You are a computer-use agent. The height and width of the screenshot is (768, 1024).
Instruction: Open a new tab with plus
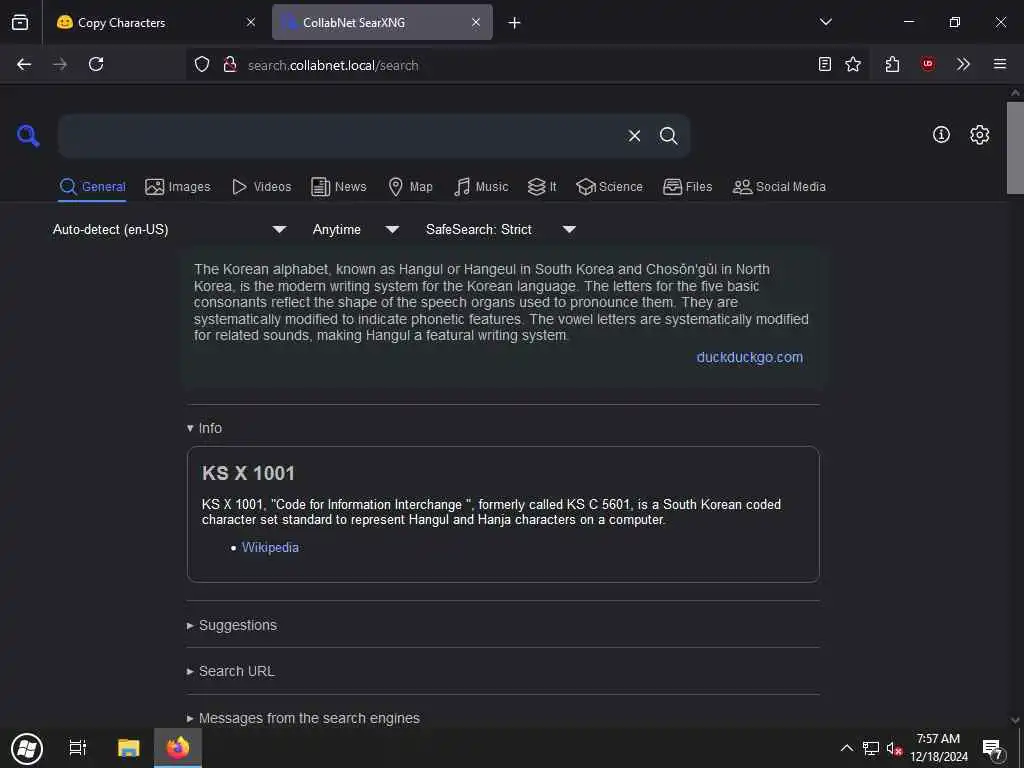point(515,23)
